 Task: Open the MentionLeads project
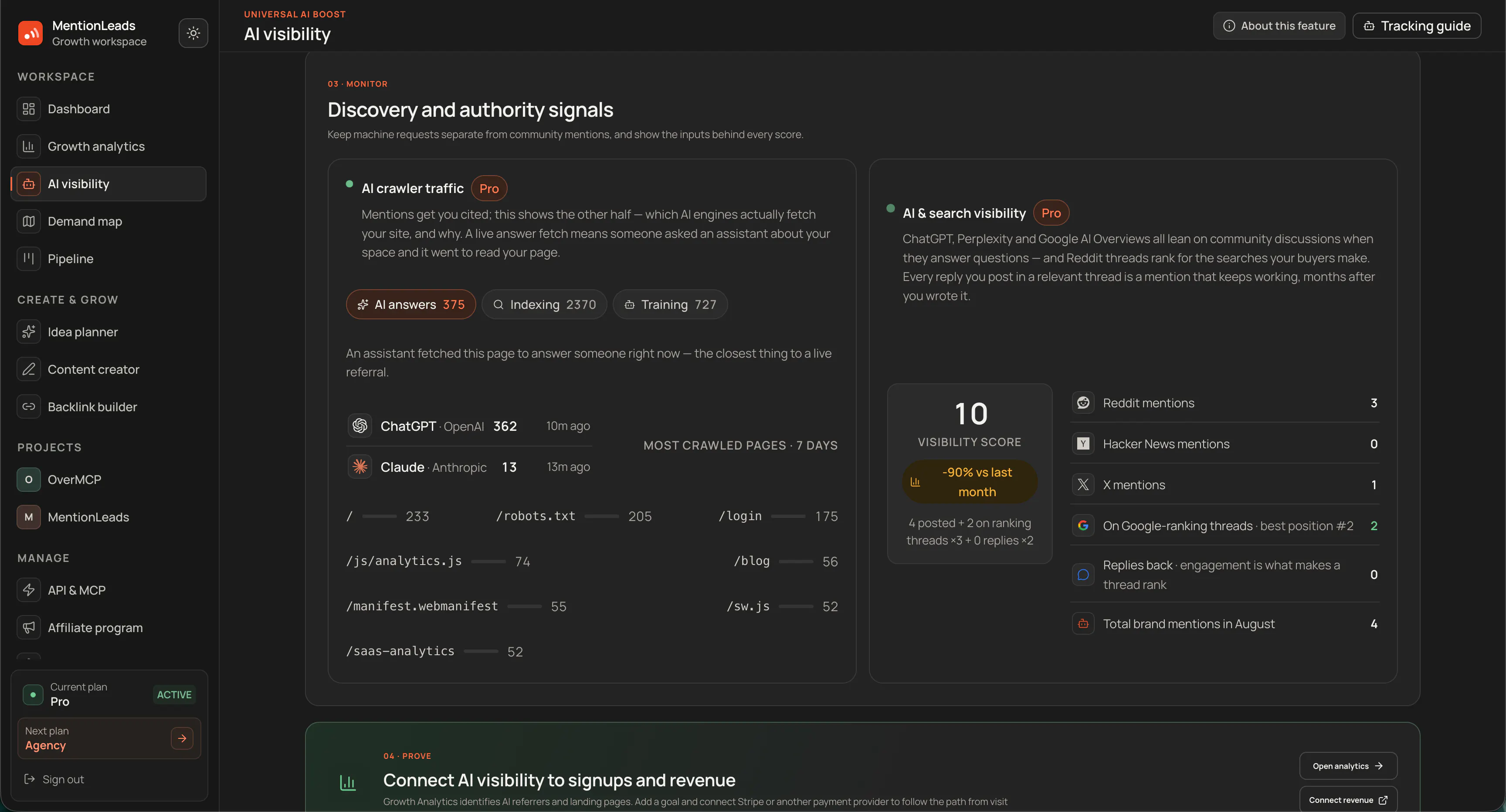coord(108,518)
